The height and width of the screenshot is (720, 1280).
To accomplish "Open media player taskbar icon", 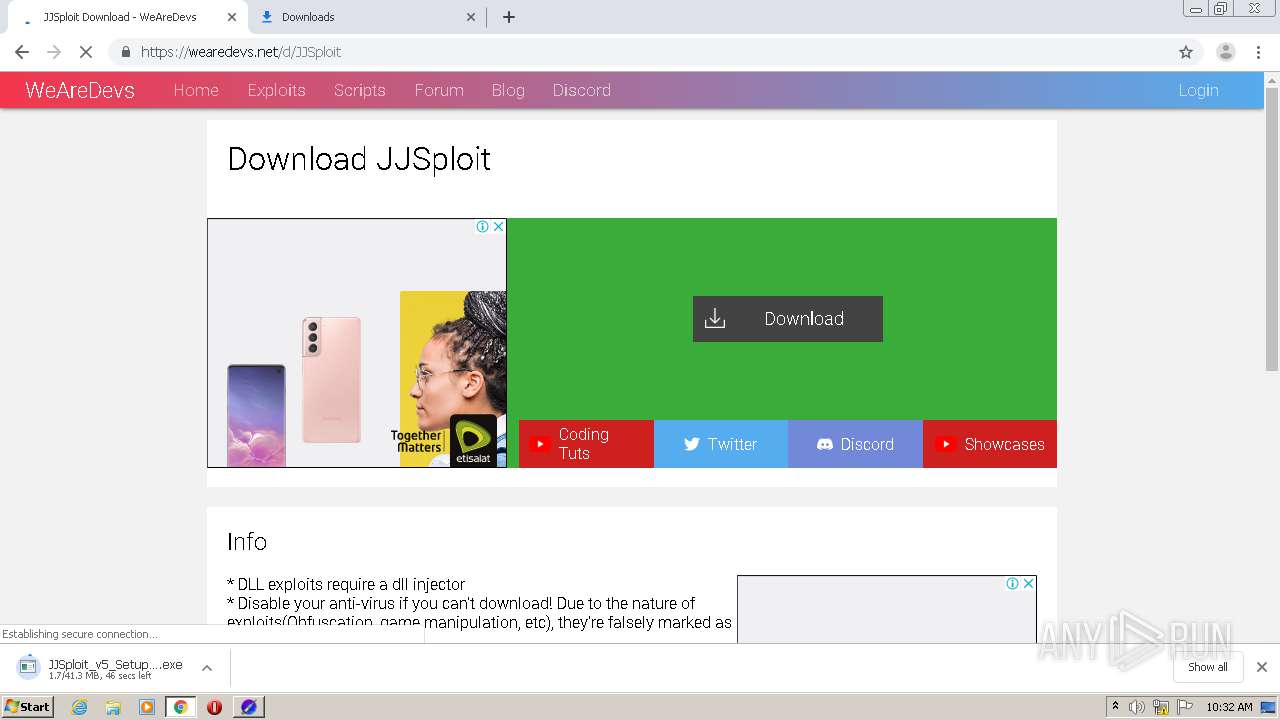I will point(147,707).
